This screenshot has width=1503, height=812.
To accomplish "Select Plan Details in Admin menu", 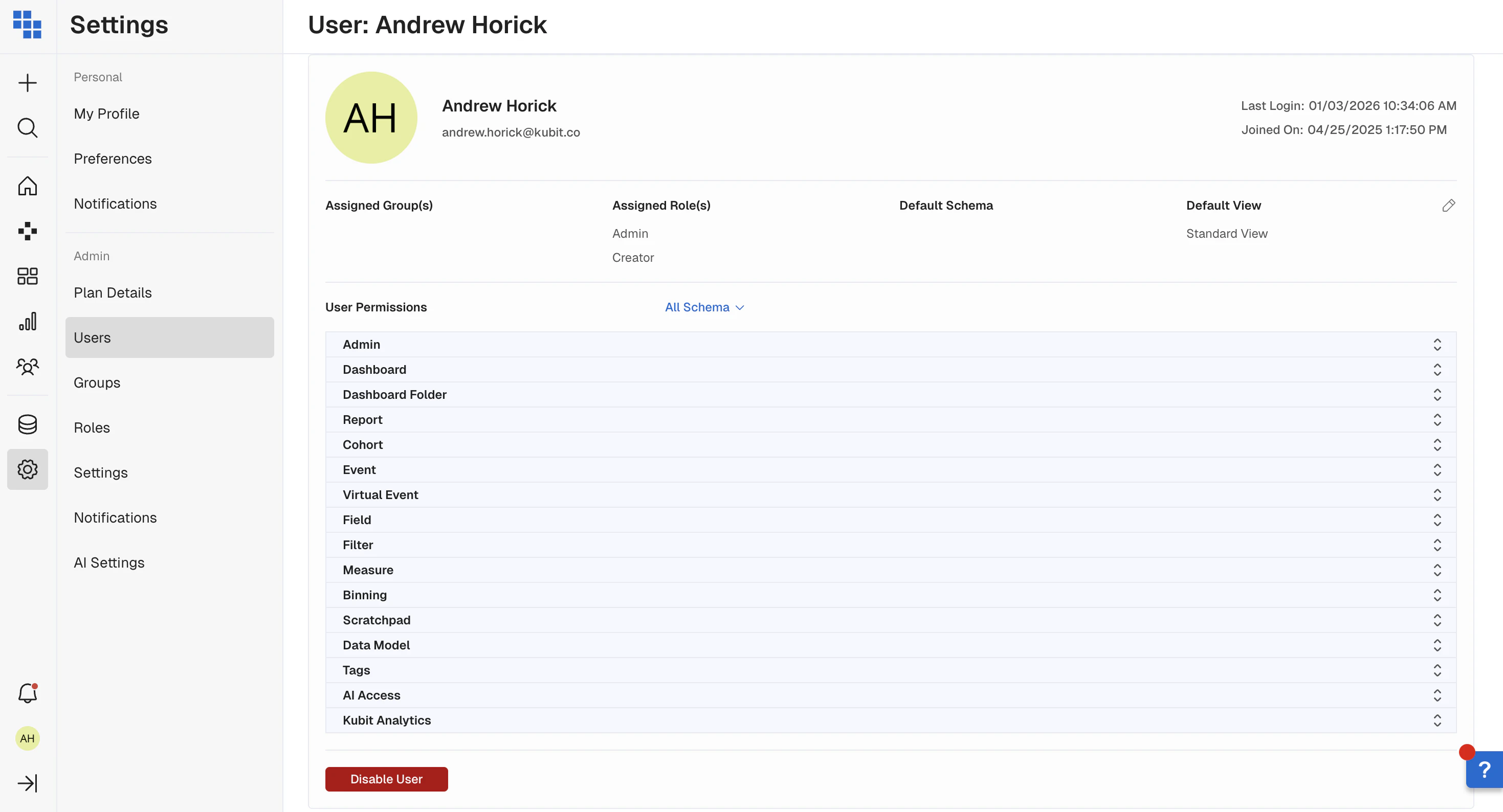I will coord(113,293).
